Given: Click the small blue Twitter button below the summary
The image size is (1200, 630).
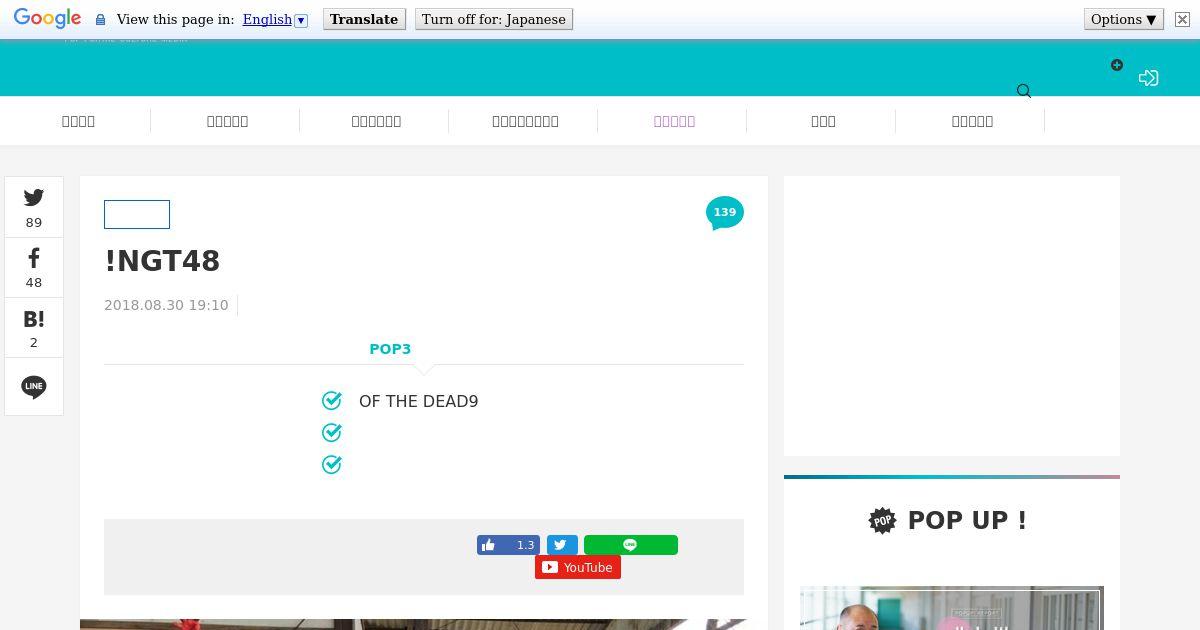Looking at the screenshot, I should 562,545.
